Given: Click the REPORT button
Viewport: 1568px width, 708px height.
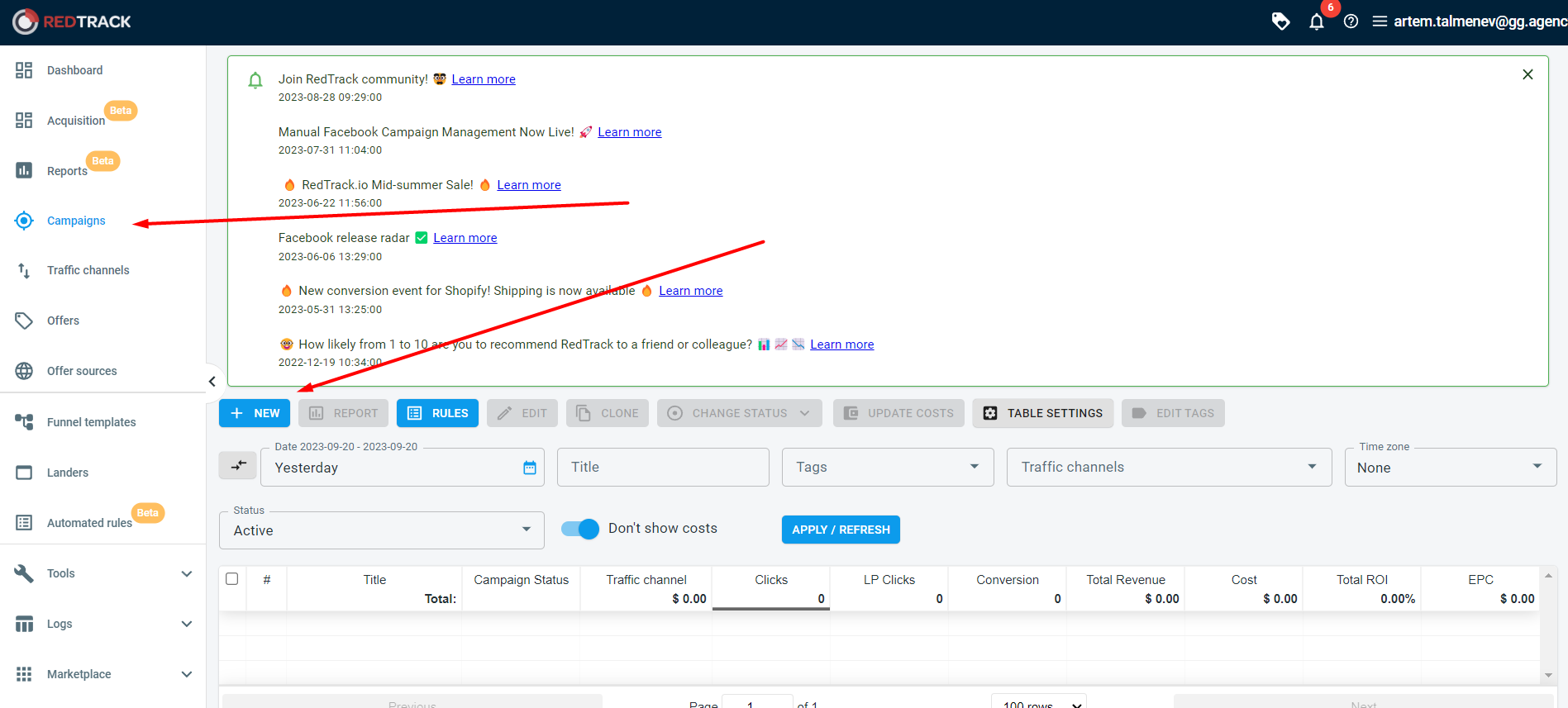Looking at the screenshot, I should click(343, 413).
